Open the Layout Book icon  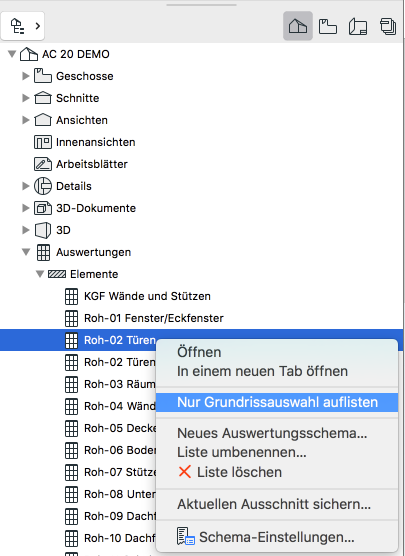(358, 26)
